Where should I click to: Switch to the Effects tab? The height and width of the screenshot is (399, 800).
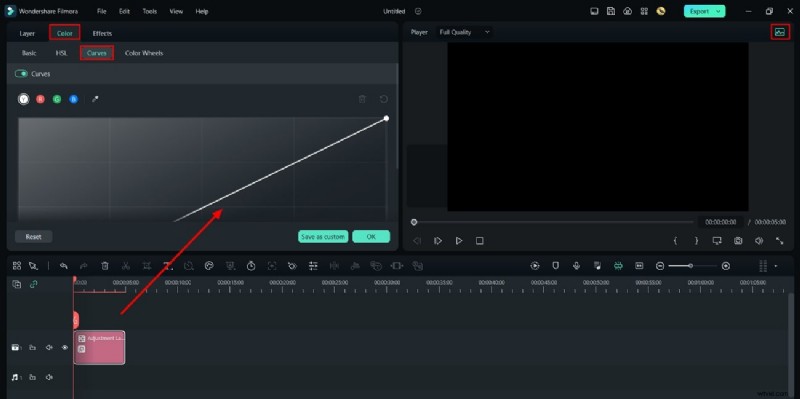[102, 33]
